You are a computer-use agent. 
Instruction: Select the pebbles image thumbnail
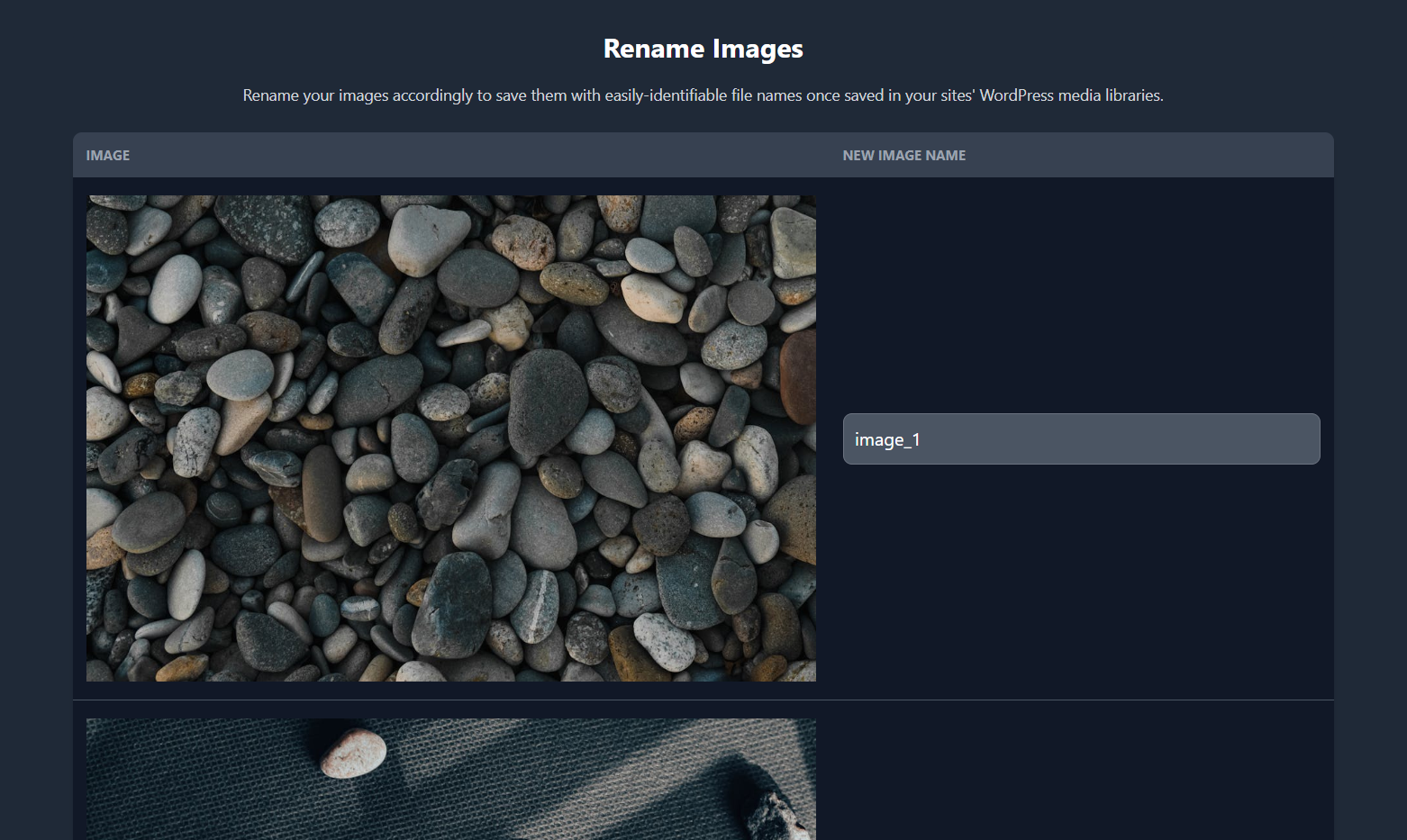(450, 438)
